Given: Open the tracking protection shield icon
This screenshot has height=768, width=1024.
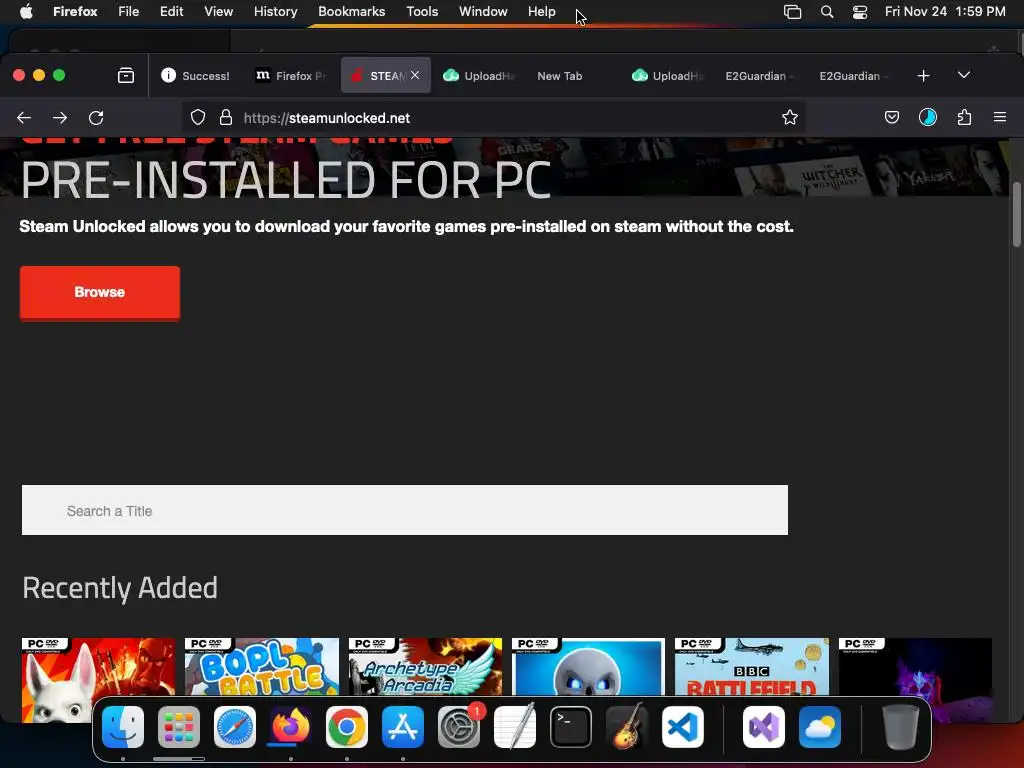Looking at the screenshot, I should 198,118.
